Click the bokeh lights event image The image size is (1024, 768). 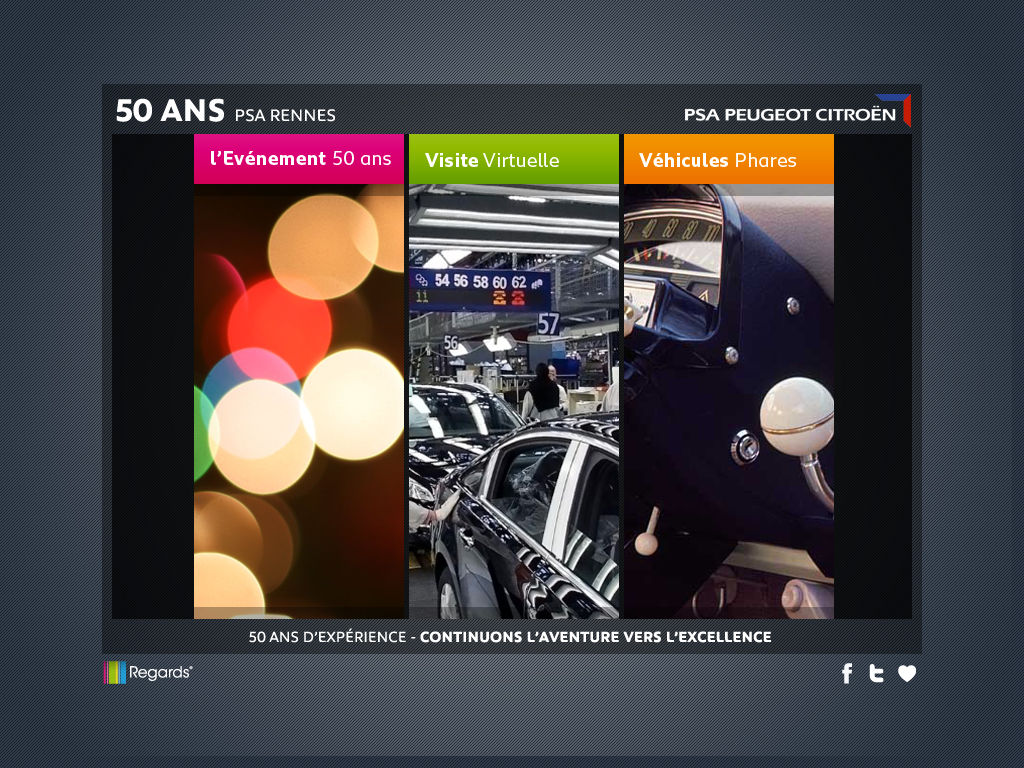coord(299,400)
